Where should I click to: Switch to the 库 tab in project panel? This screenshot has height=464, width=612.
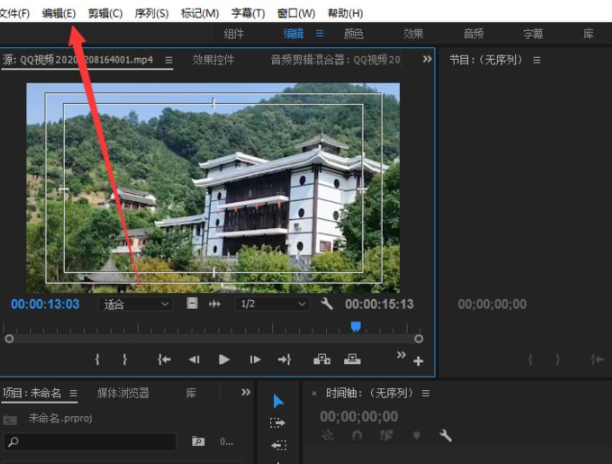click(190, 393)
